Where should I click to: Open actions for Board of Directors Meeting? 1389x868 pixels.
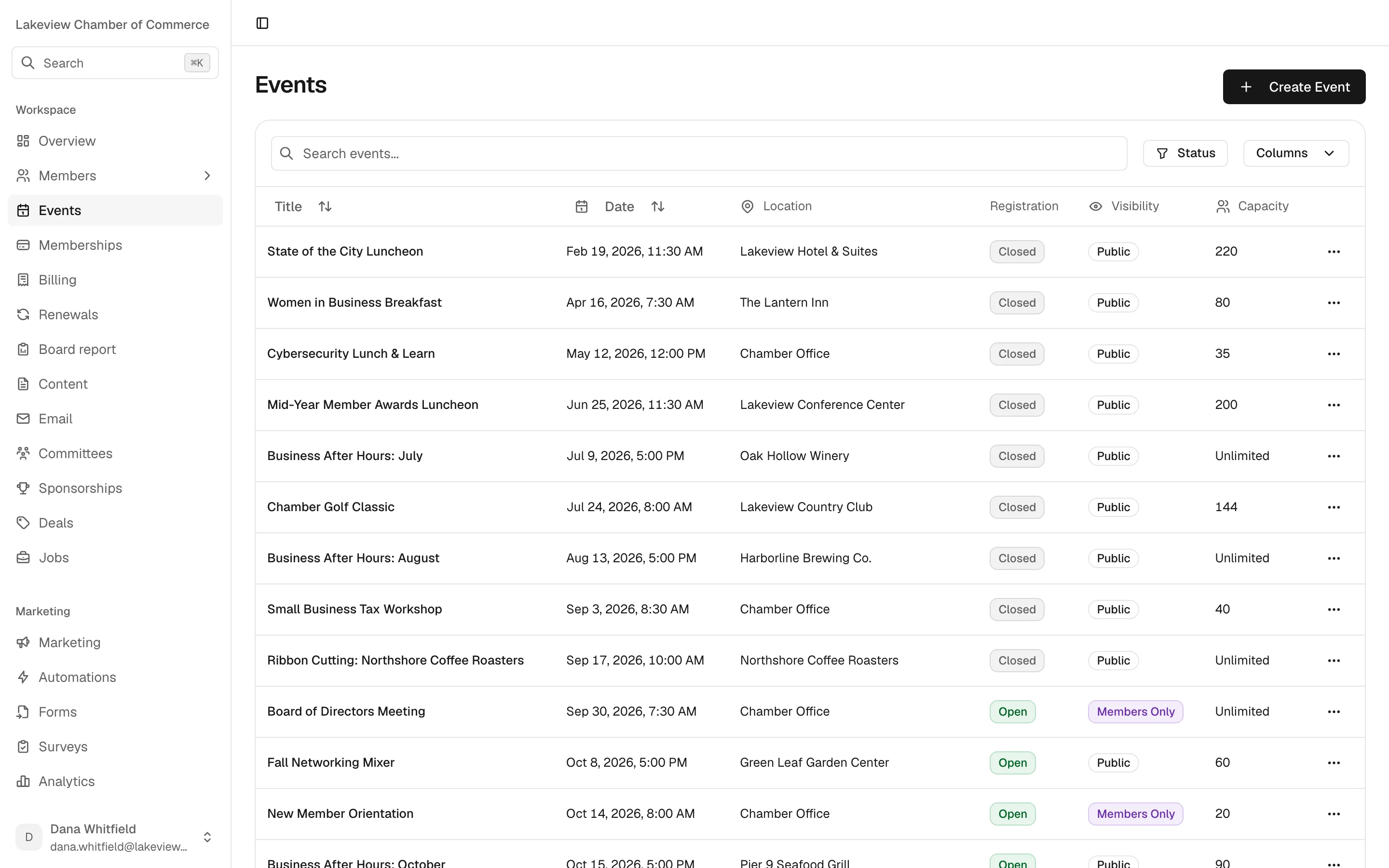click(x=1334, y=711)
